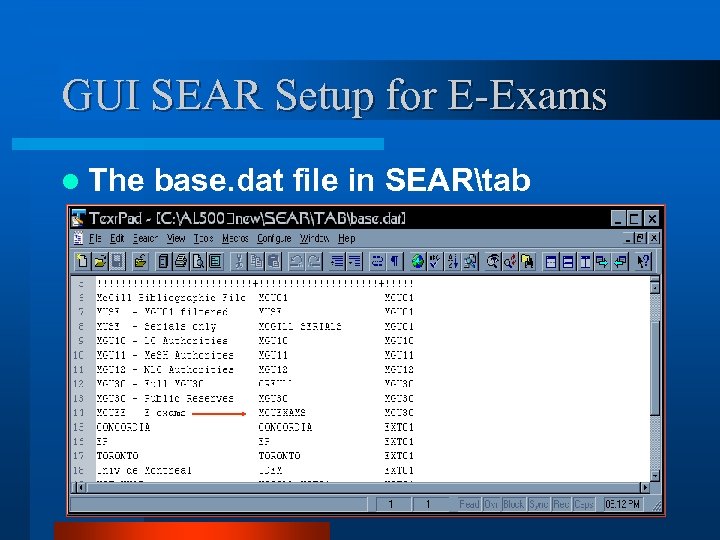Open the Macros menu

point(235,238)
